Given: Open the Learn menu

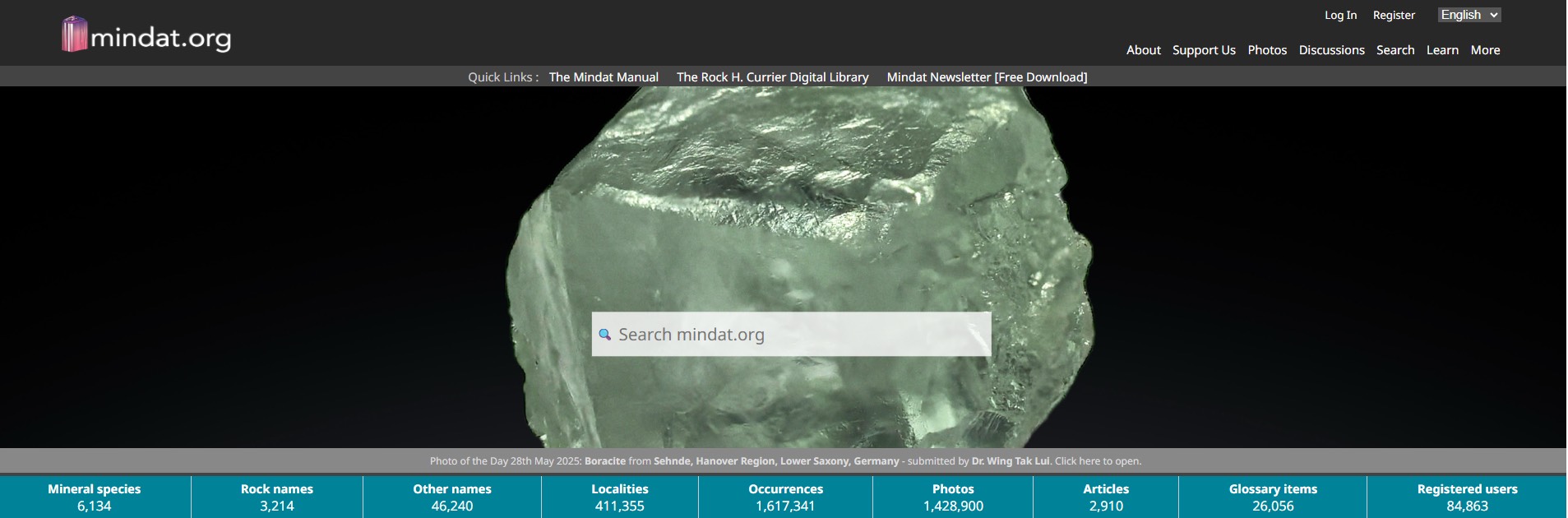Looking at the screenshot, I should 1442,50.
